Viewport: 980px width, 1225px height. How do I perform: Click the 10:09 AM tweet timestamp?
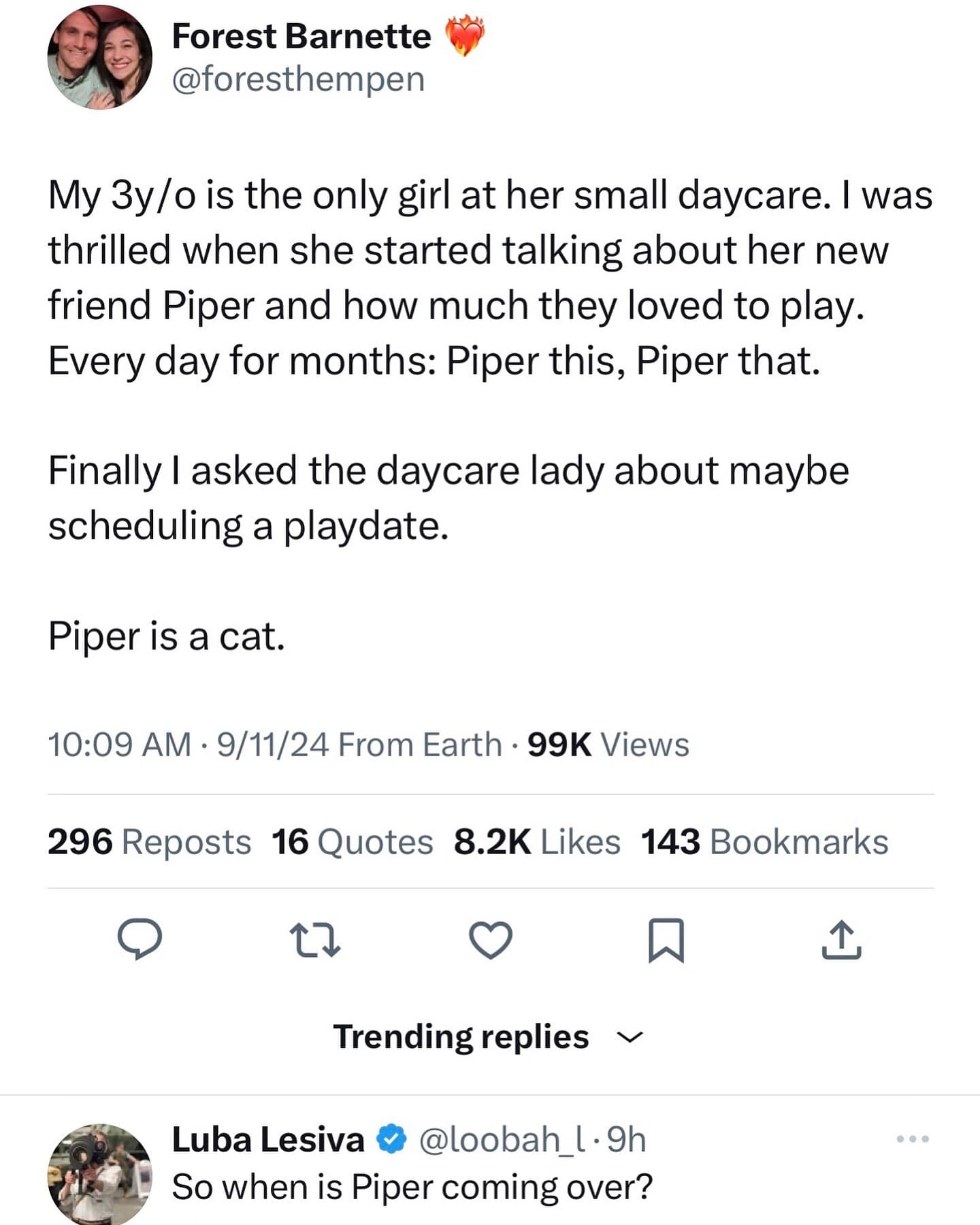[x=118, y=745]
